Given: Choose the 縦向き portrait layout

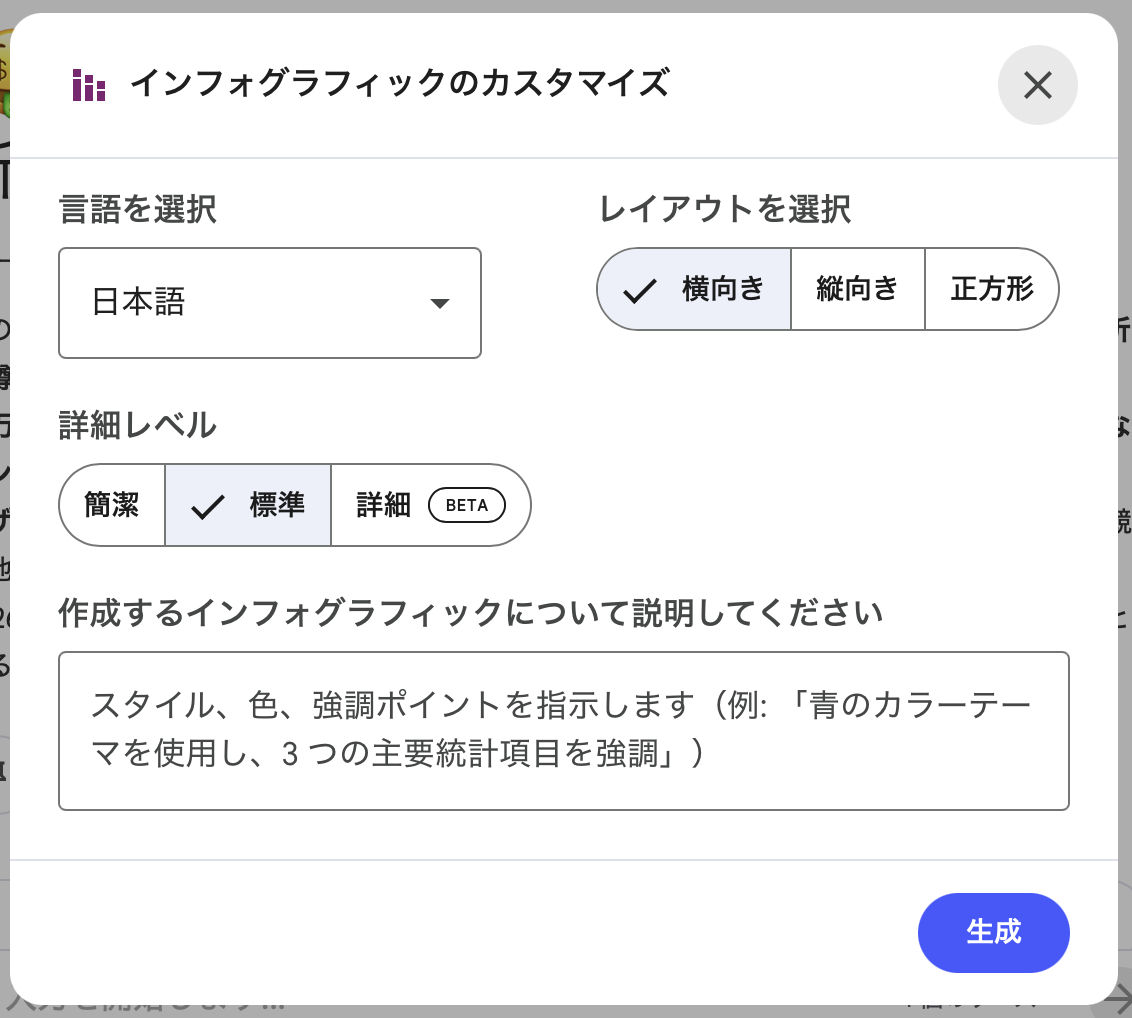Looking at the screenshot, I should click(857, 290).
